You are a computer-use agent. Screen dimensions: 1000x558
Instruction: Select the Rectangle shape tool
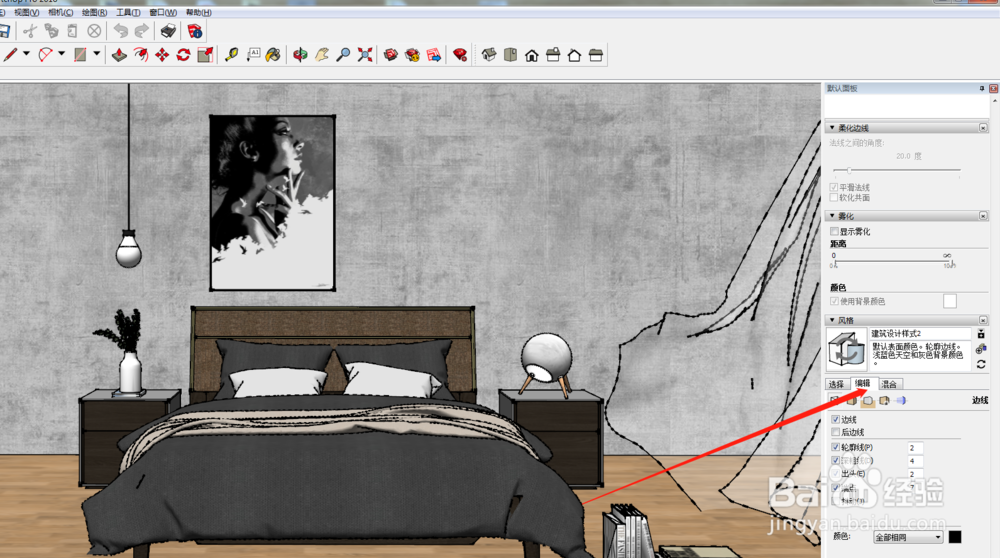pos(80,55)
